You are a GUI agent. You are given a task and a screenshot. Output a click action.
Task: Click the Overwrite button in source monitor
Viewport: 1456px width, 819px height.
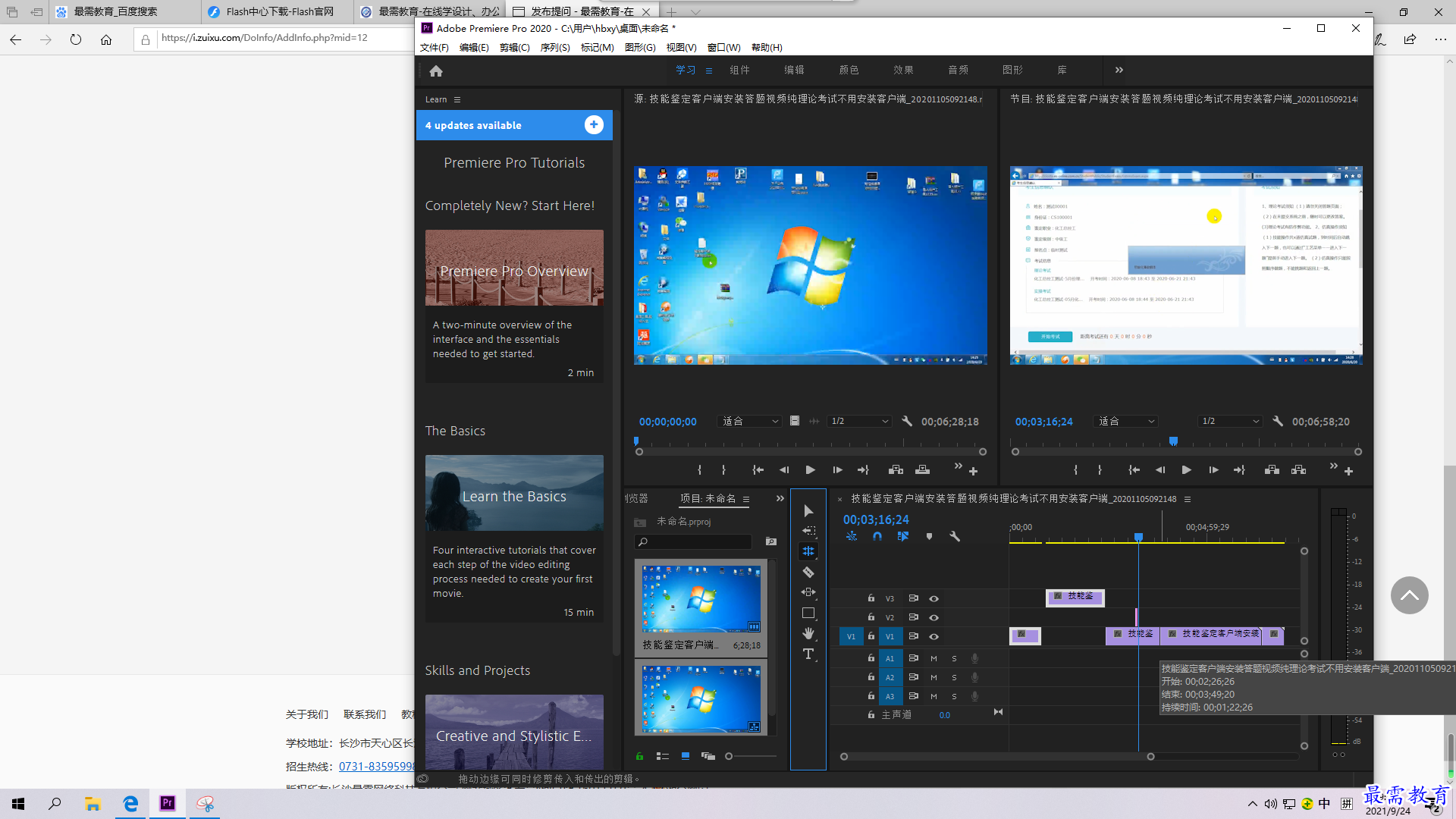coord(922,470)
